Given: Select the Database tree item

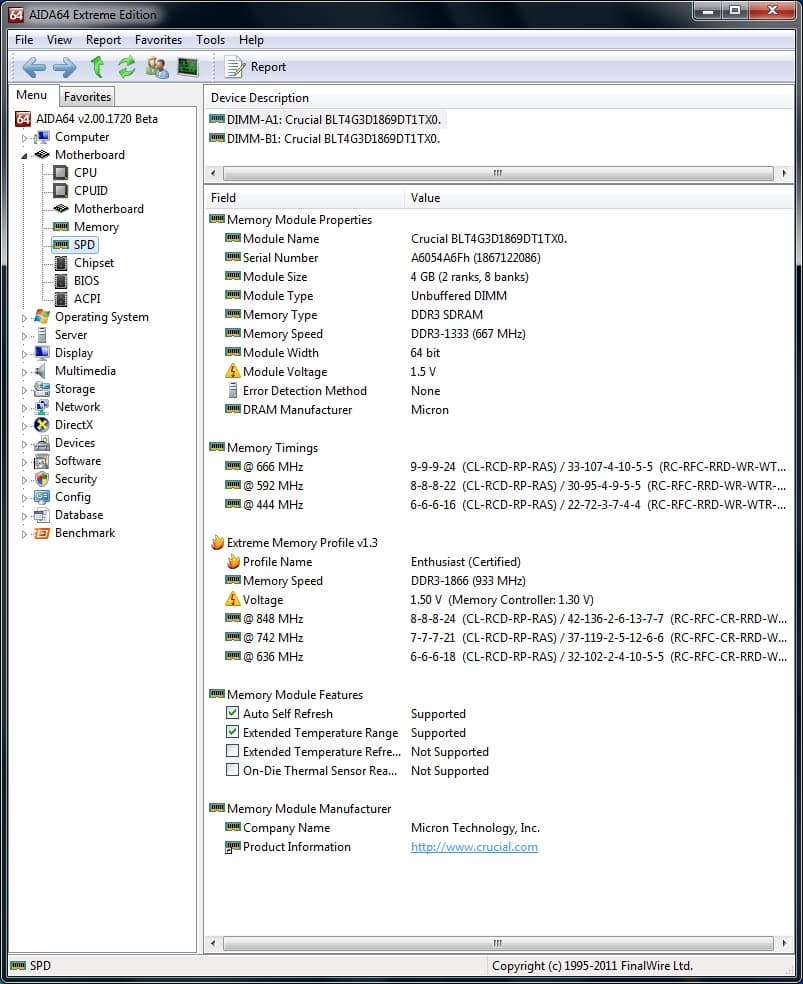Looking at the screenshot, I should coord(79,515).
